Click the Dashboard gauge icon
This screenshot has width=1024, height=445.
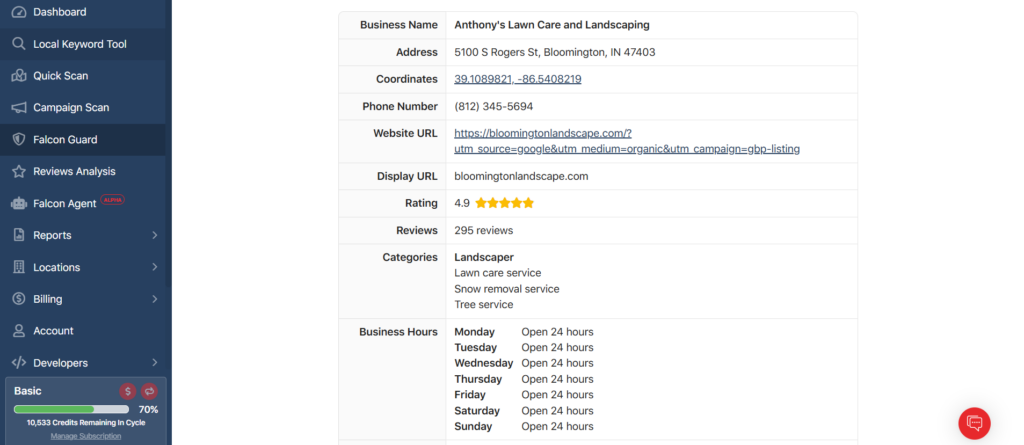pyautogui.click(x=18, y=12)
